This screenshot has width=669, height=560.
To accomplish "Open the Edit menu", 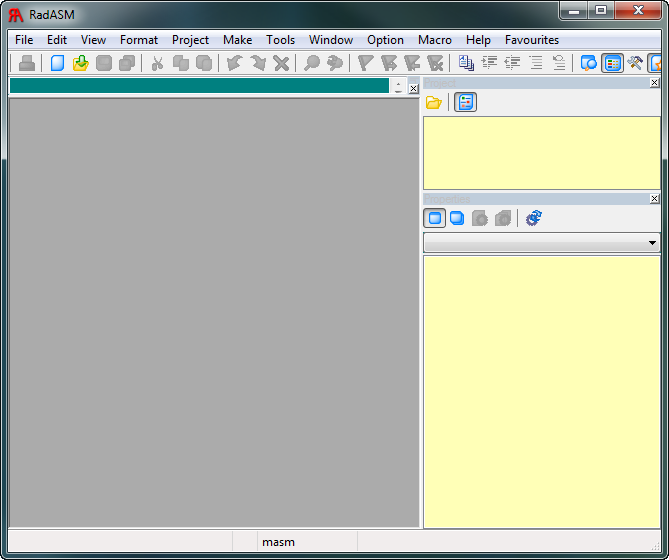I will pos(57,40).
